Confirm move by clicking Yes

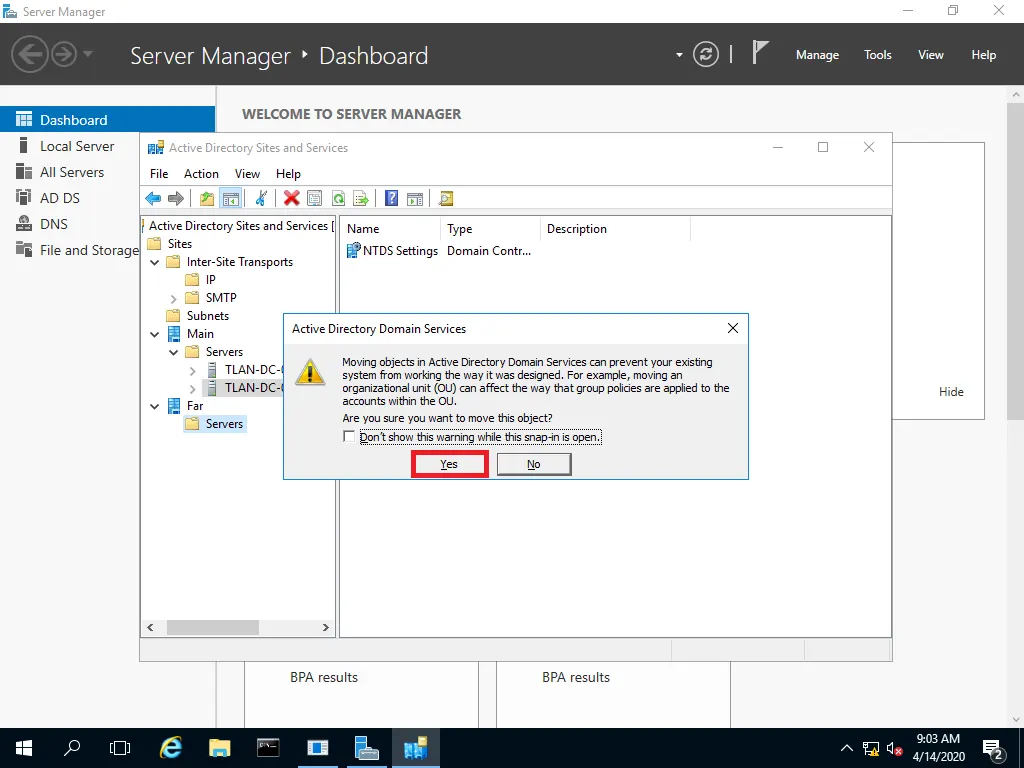449,464
